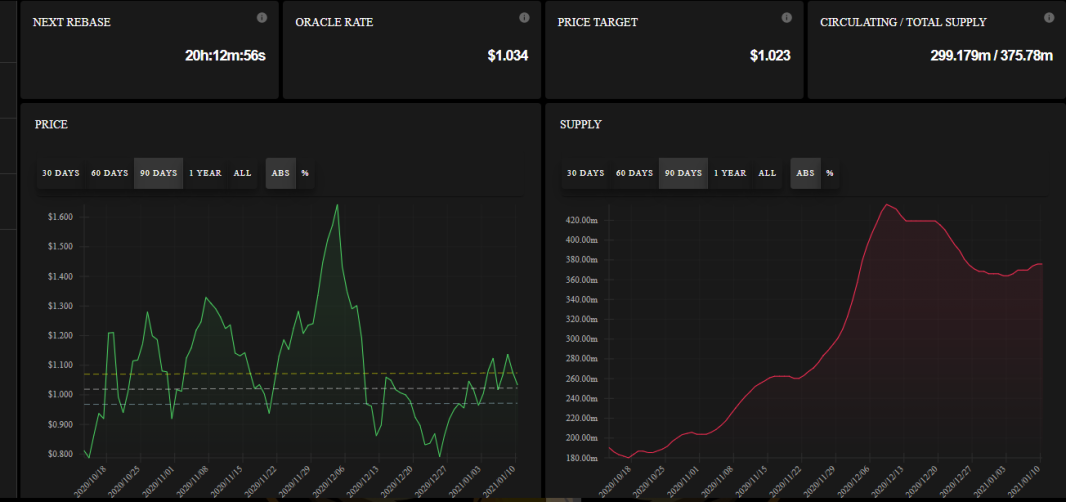Click the supply curve peak above 420.00m

(887, 204)
